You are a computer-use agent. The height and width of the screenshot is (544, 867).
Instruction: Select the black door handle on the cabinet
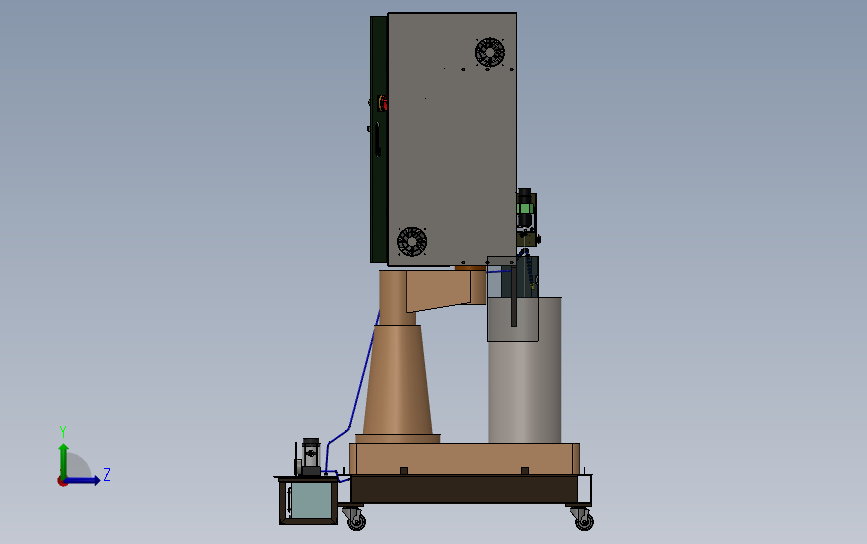[378, 139]
